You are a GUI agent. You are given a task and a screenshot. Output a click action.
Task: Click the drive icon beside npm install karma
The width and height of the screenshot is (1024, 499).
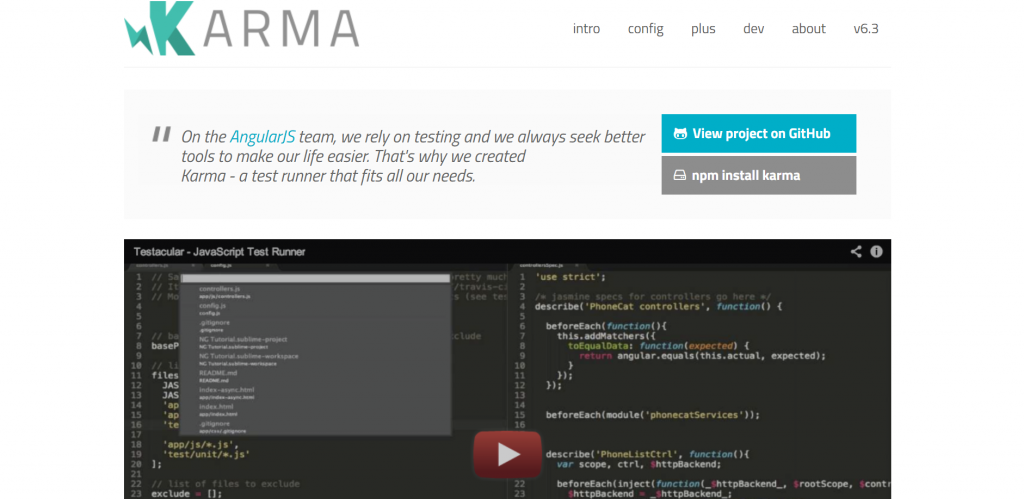pyautogui.click(x=680, y=176)
